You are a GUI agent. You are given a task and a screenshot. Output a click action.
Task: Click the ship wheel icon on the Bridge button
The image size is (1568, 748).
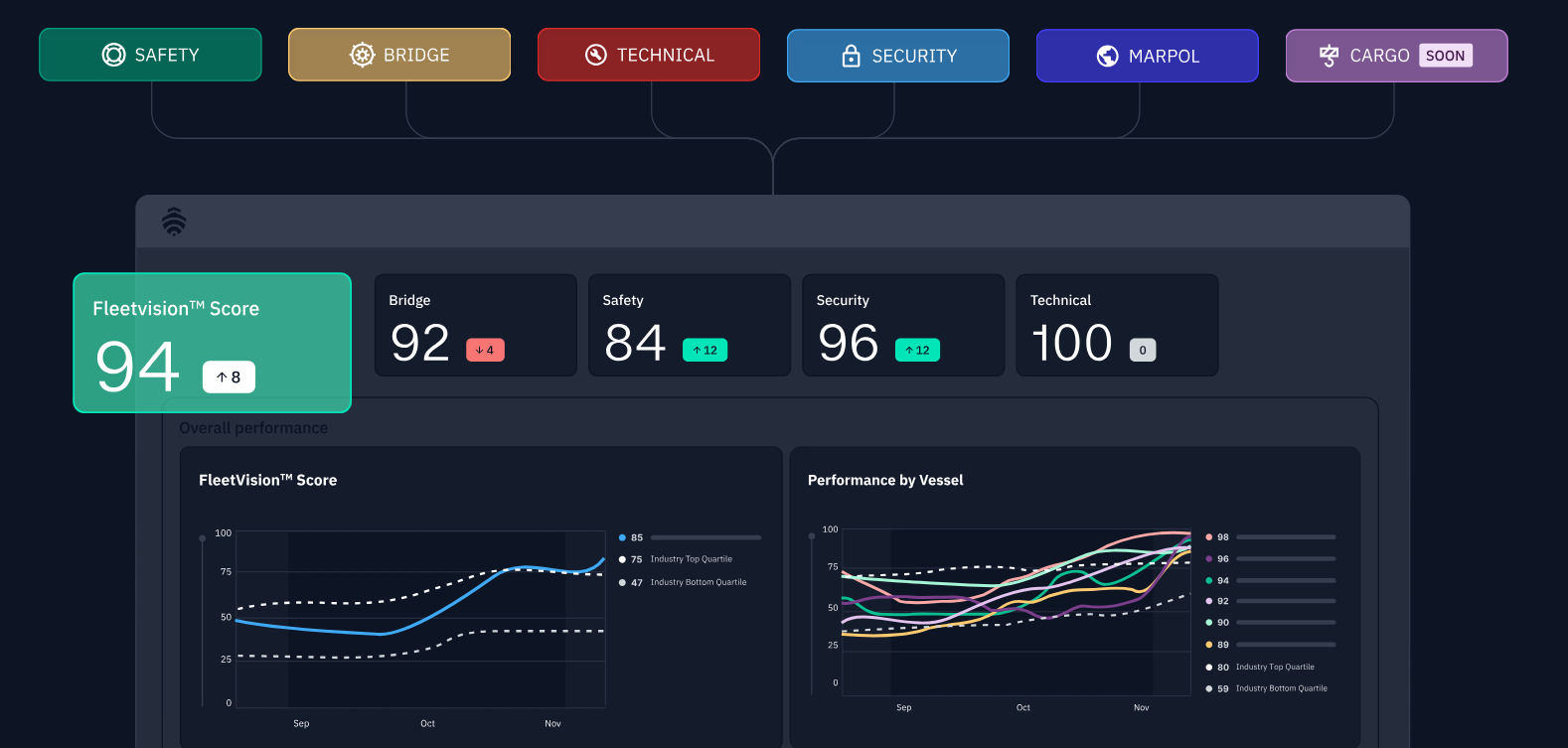click(363, 55)
